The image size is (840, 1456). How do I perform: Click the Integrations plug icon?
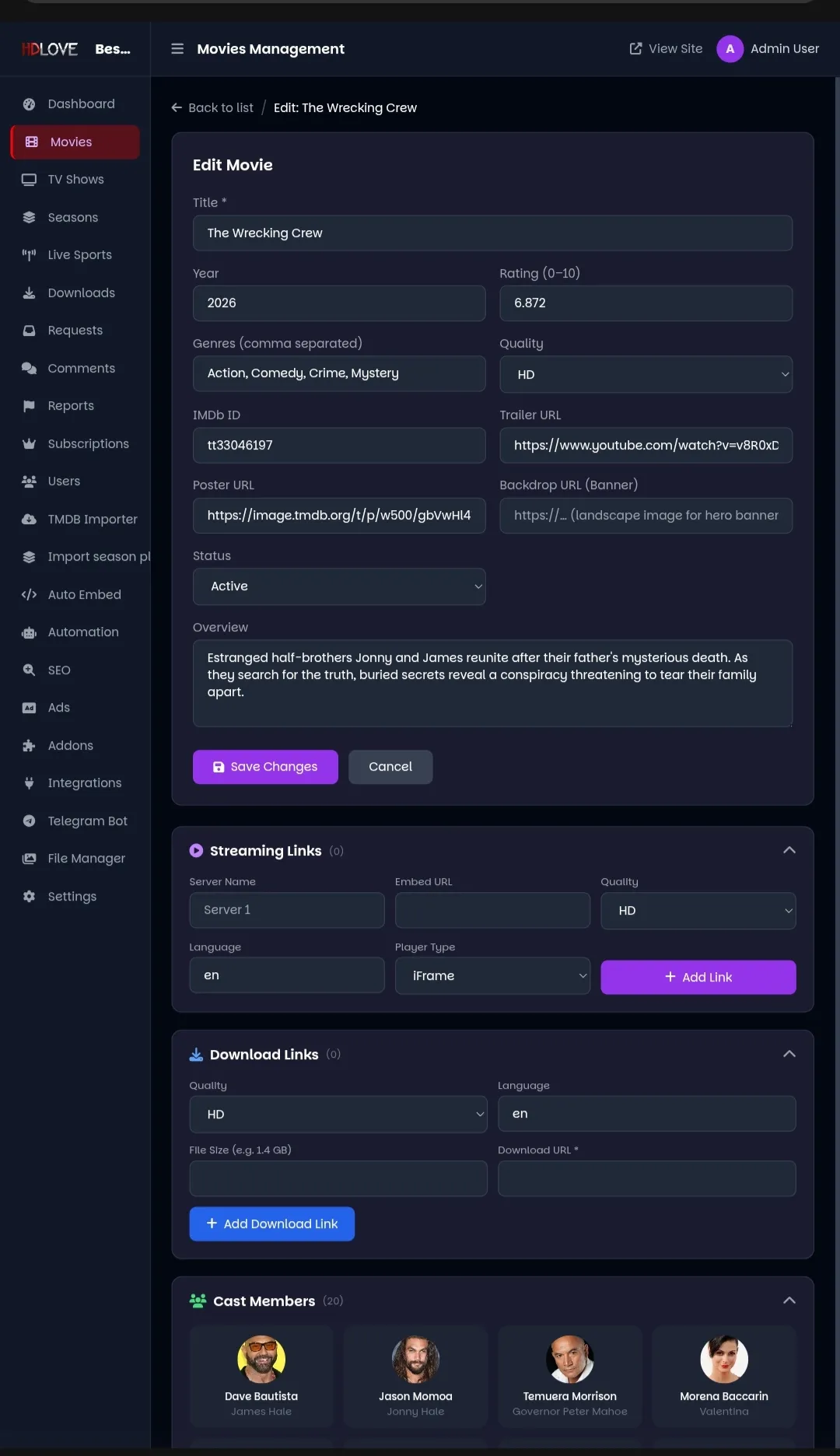[29, 783]
